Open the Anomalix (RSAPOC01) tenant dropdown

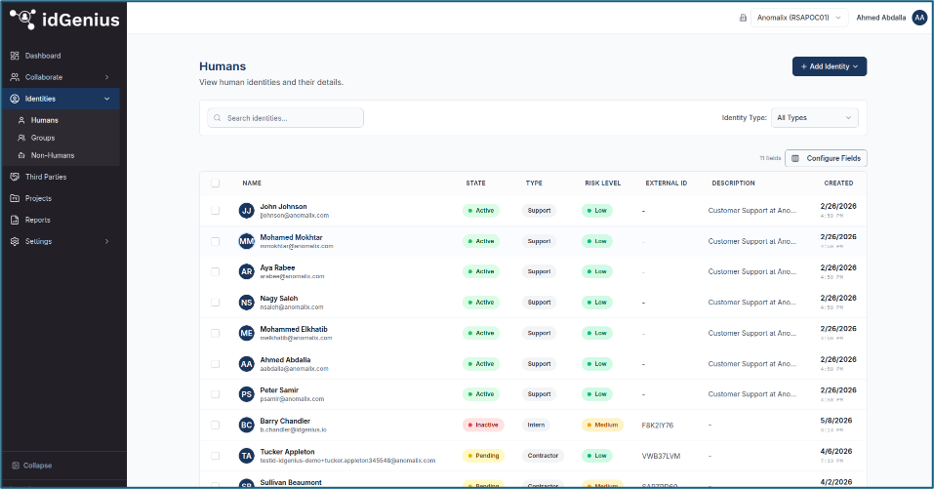pos(799,18)
